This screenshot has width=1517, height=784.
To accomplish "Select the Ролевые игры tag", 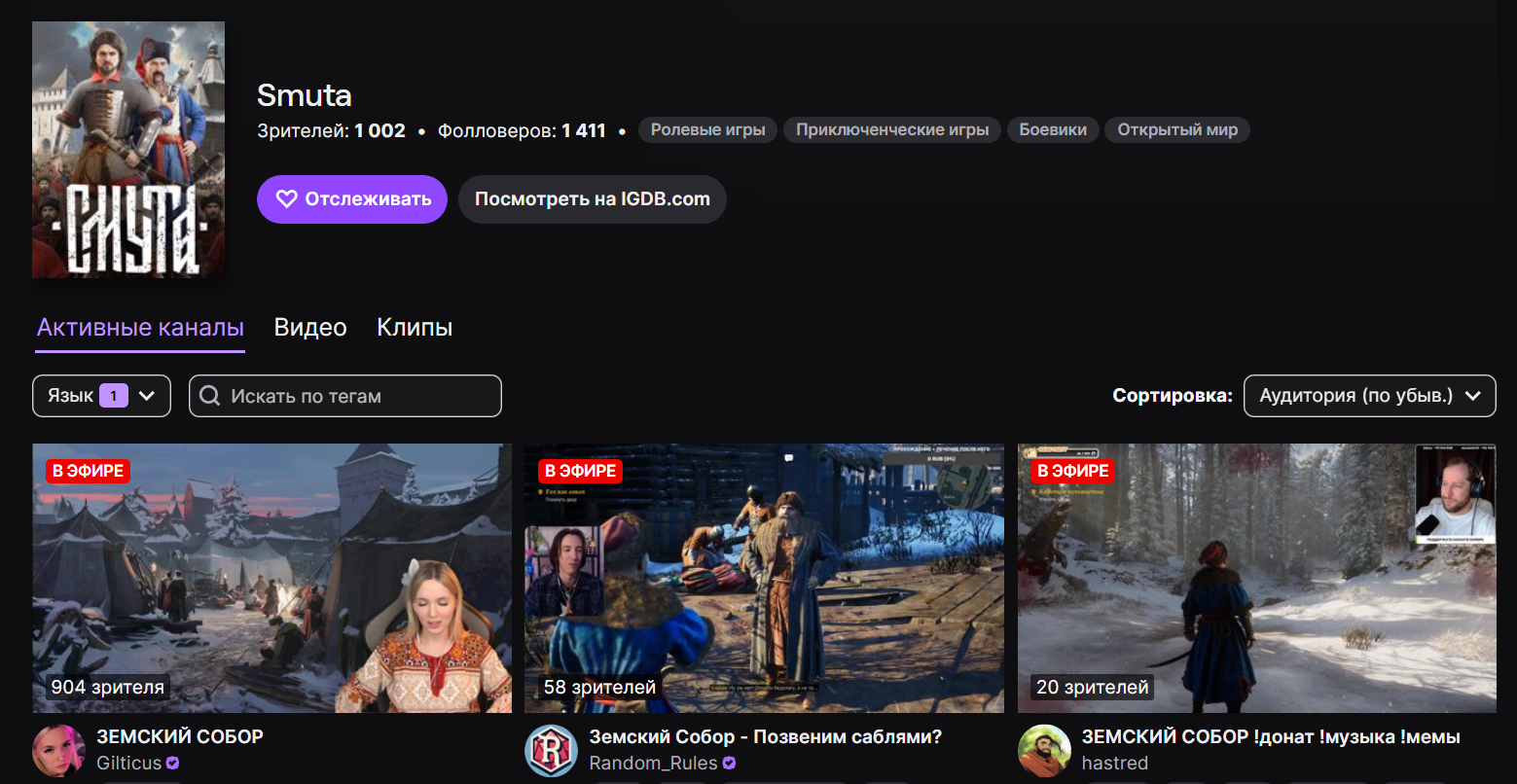I will (707, 130).
